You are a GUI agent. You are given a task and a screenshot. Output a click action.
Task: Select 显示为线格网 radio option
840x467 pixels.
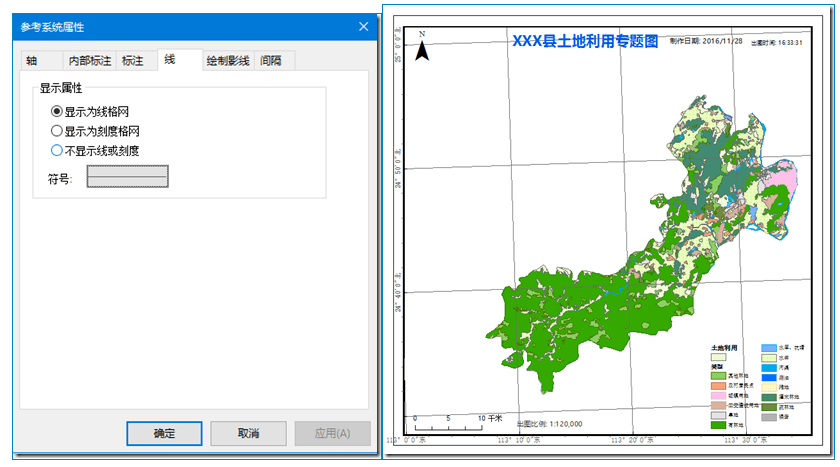[57, 111]
